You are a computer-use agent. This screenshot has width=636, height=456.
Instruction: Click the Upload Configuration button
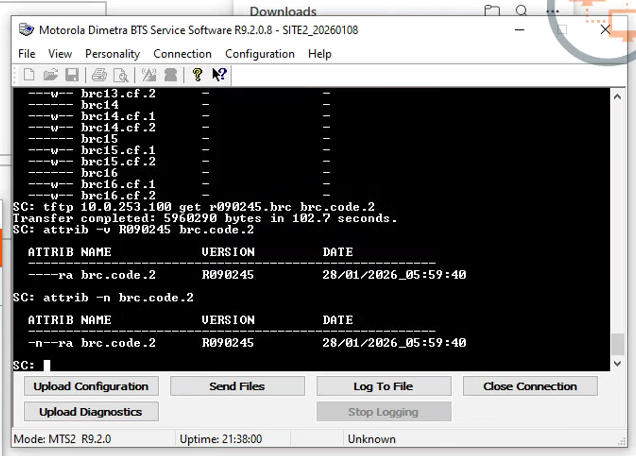pyautogui.click(x=91, y=386)
